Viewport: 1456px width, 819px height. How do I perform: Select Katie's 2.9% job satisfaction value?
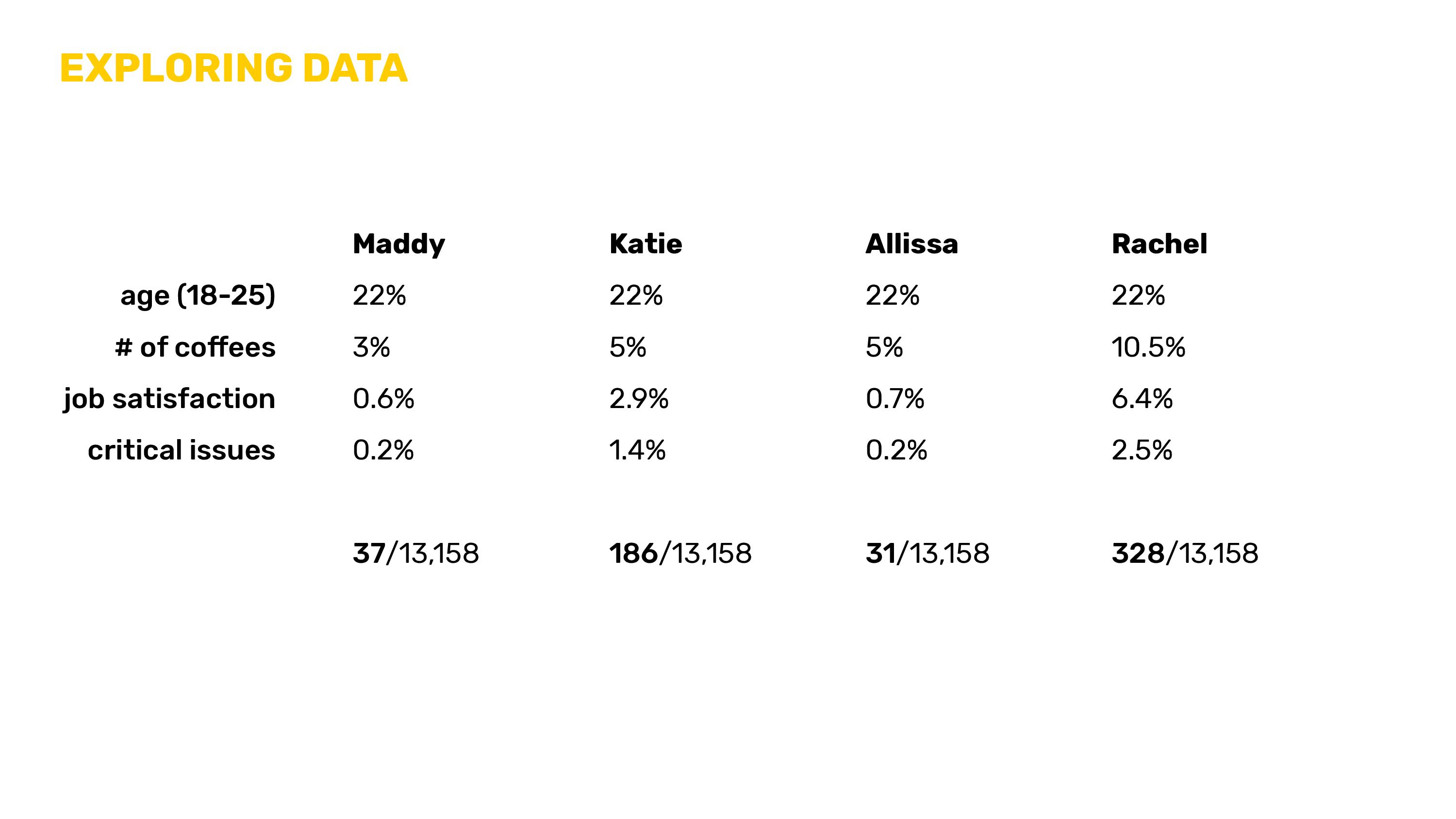click(x=639, y=398)
